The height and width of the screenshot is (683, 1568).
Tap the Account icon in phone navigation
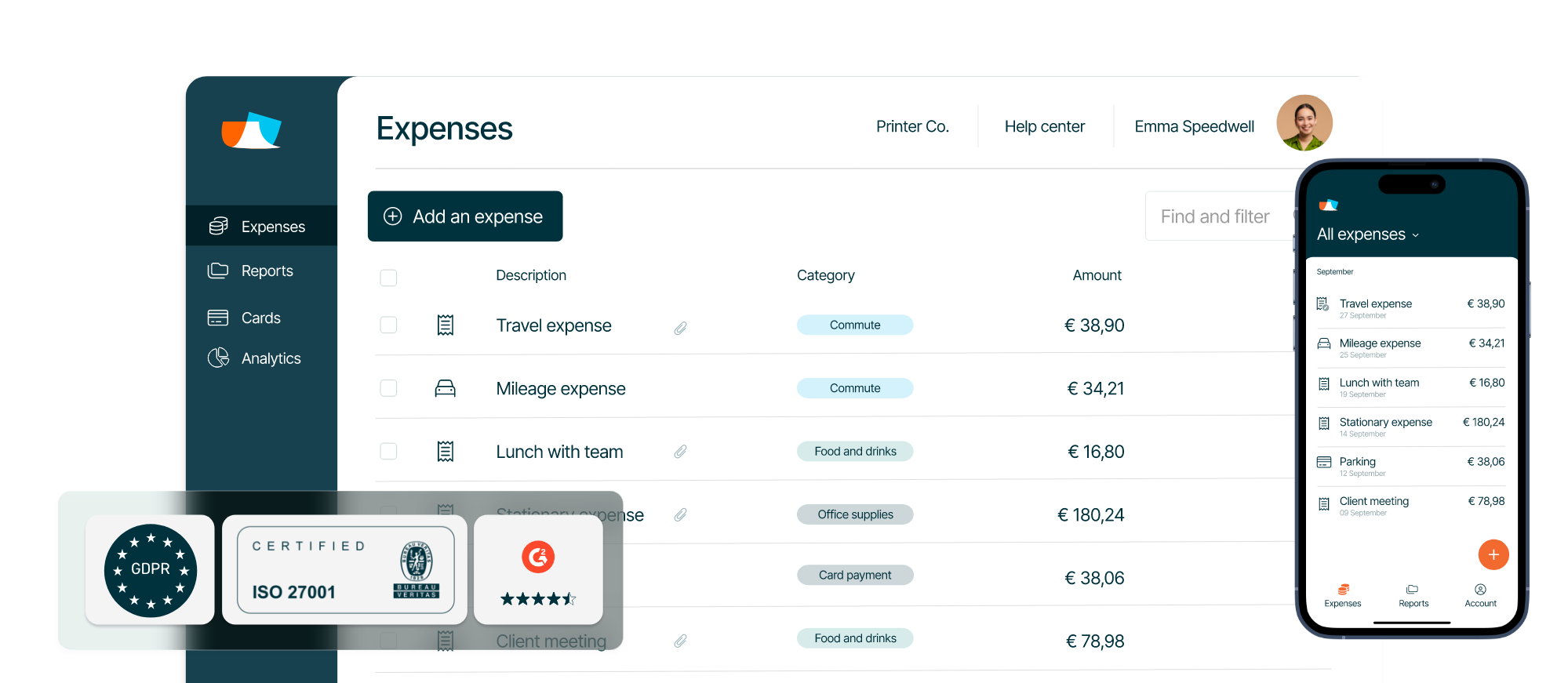click(x=1480, y=595)
